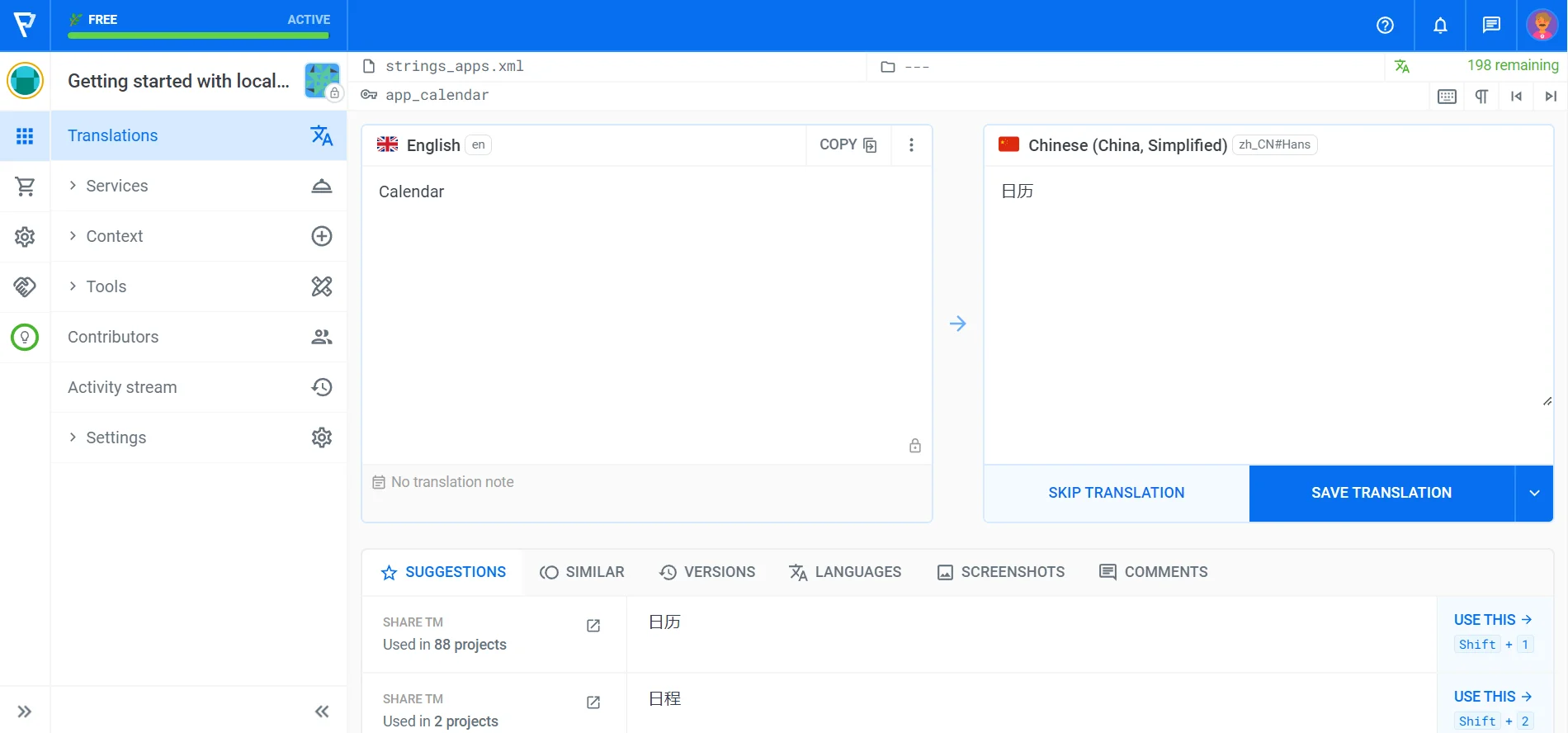The height and width of the screenshot is (733, 1568).
Task: Click SKIP TRANSLATION button
Action: pyautogui.click(x=1117, y=493)
